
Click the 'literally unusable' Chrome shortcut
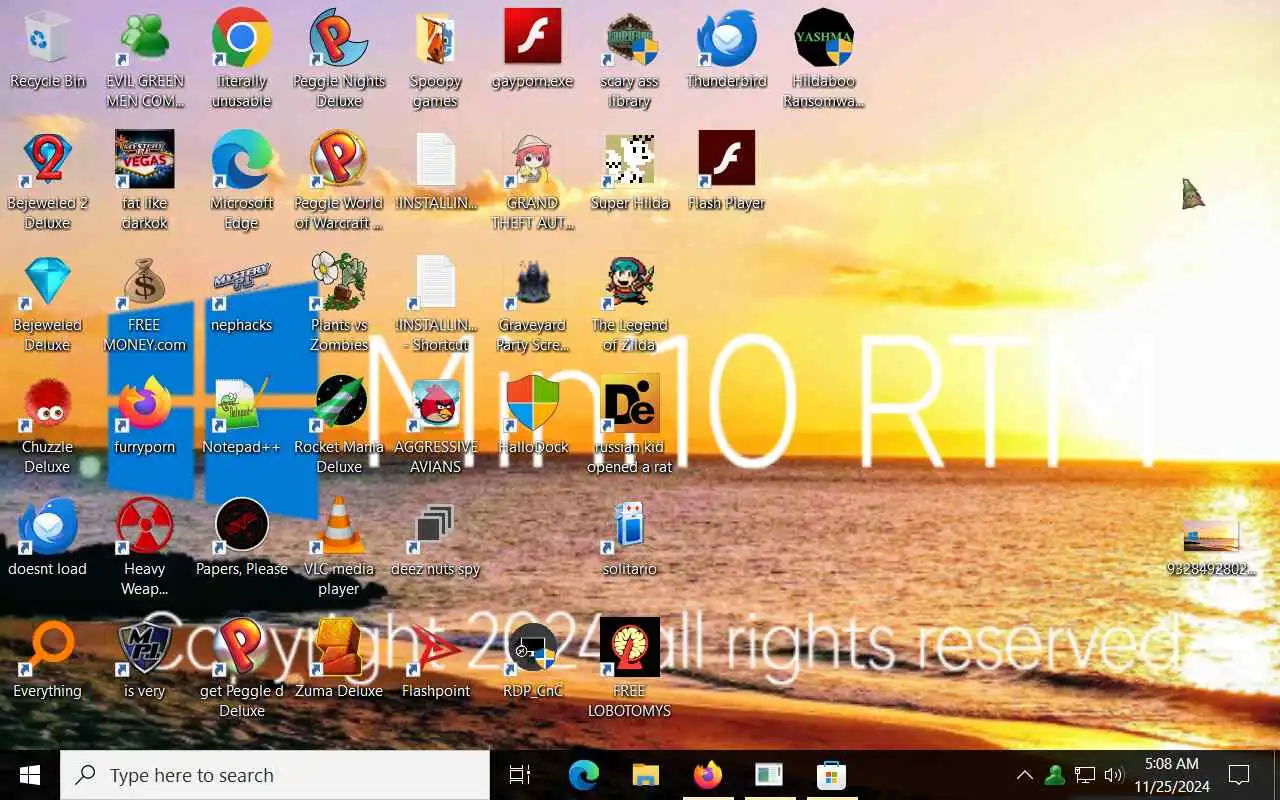[241, 38]
